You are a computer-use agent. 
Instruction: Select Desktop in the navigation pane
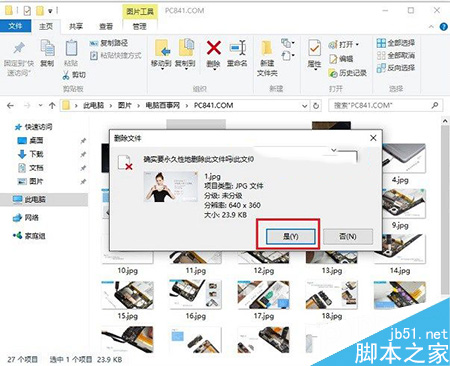31,140
